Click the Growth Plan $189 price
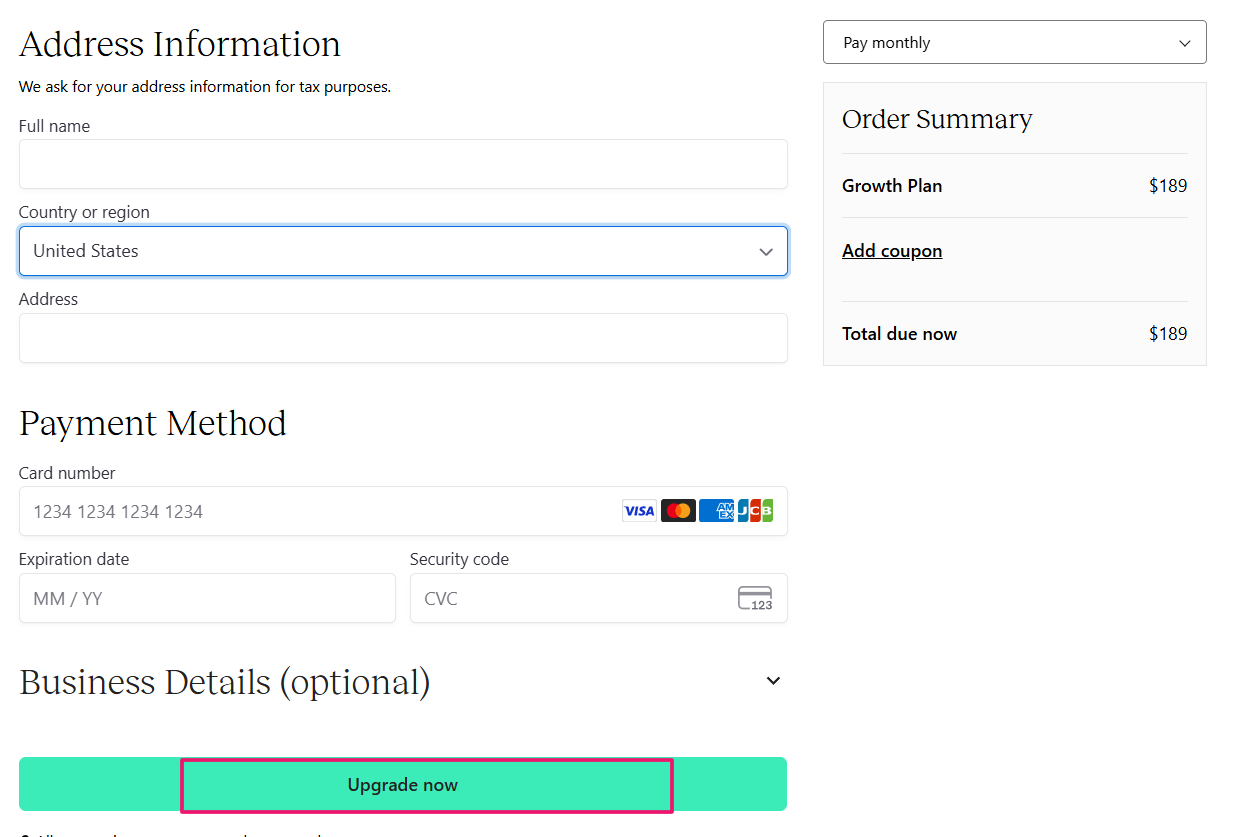The height and width of the screenshot is (837, 1235). click(x=1168, y=186)
